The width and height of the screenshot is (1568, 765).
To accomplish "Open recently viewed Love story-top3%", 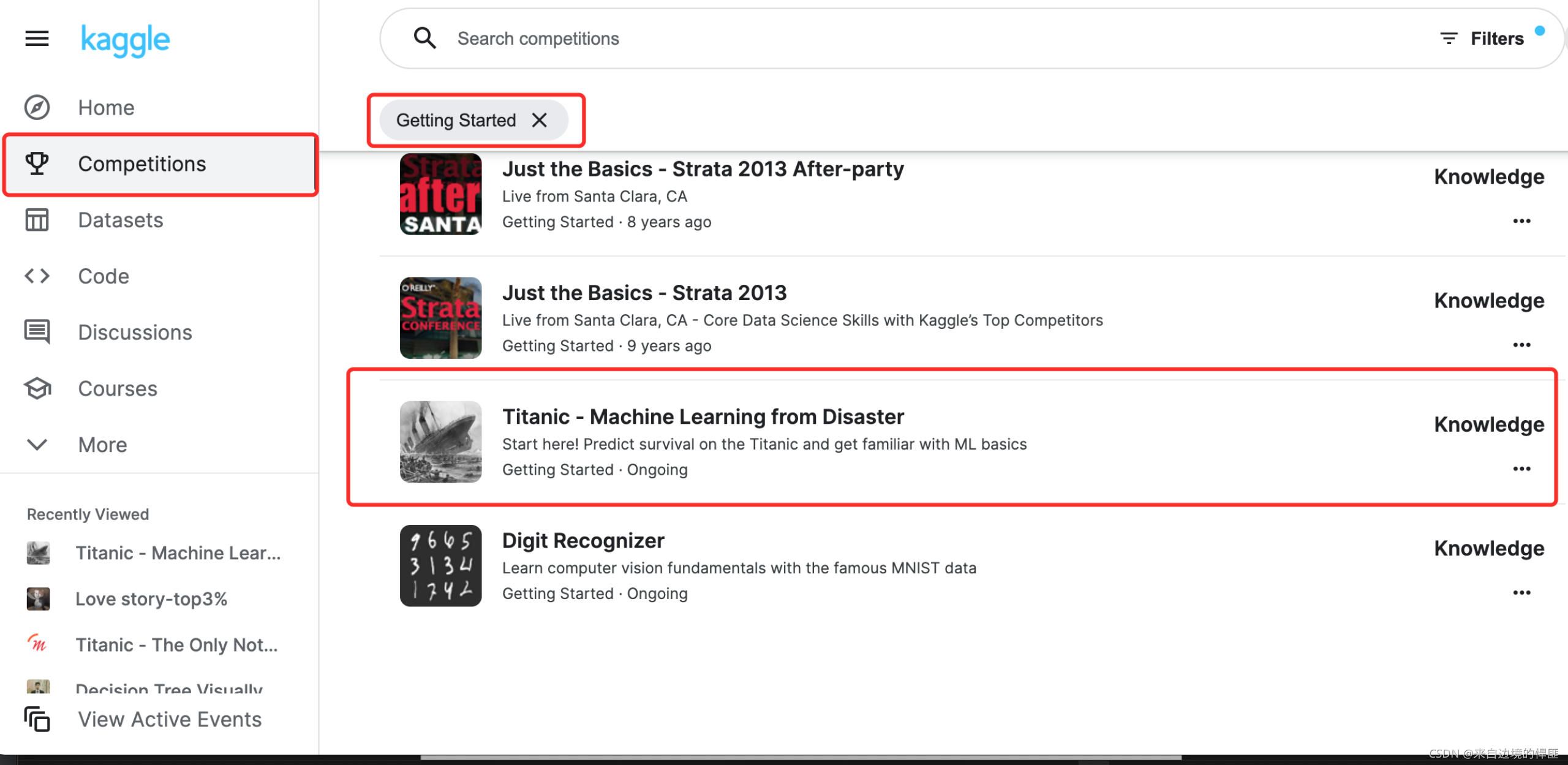I will (x=151, y=598).
